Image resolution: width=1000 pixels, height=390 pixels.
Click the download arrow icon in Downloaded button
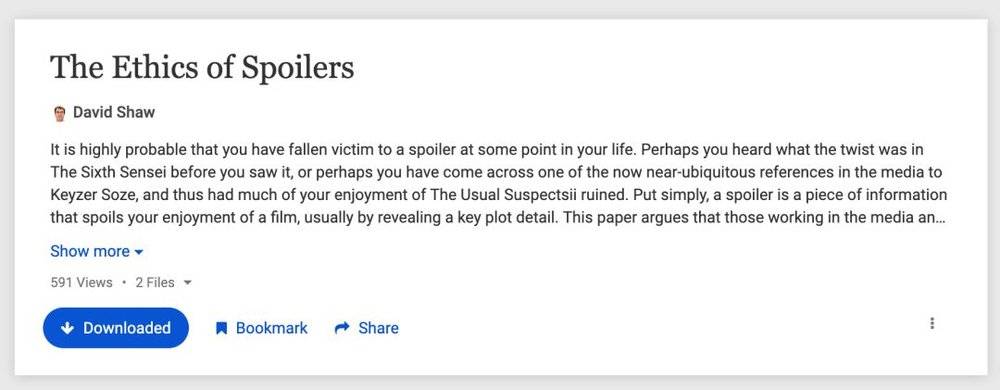coord(67,328)
